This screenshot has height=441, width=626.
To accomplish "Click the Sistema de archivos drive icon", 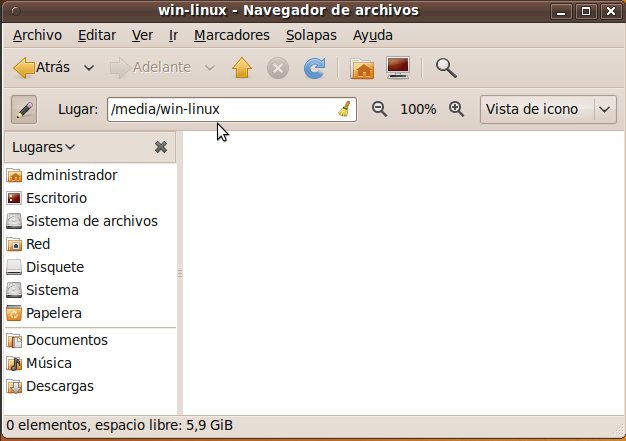I will (14, 221).
